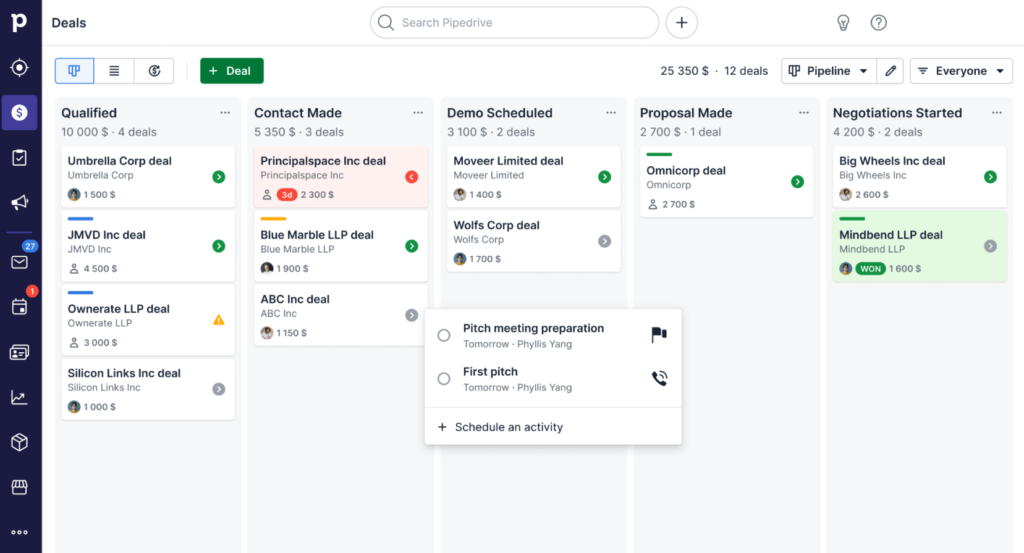Mark First pitch activity as done
Image resolution: width=1024 pixels, height=553 pixels.
click(444, 379)
